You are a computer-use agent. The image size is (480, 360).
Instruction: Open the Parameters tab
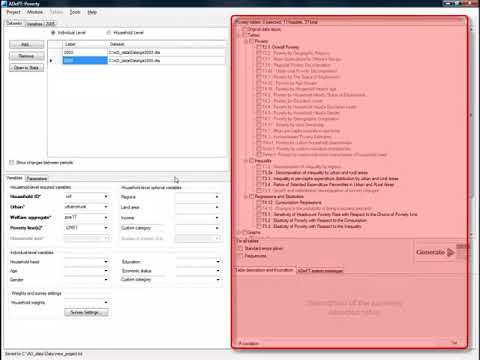(37, 178)
